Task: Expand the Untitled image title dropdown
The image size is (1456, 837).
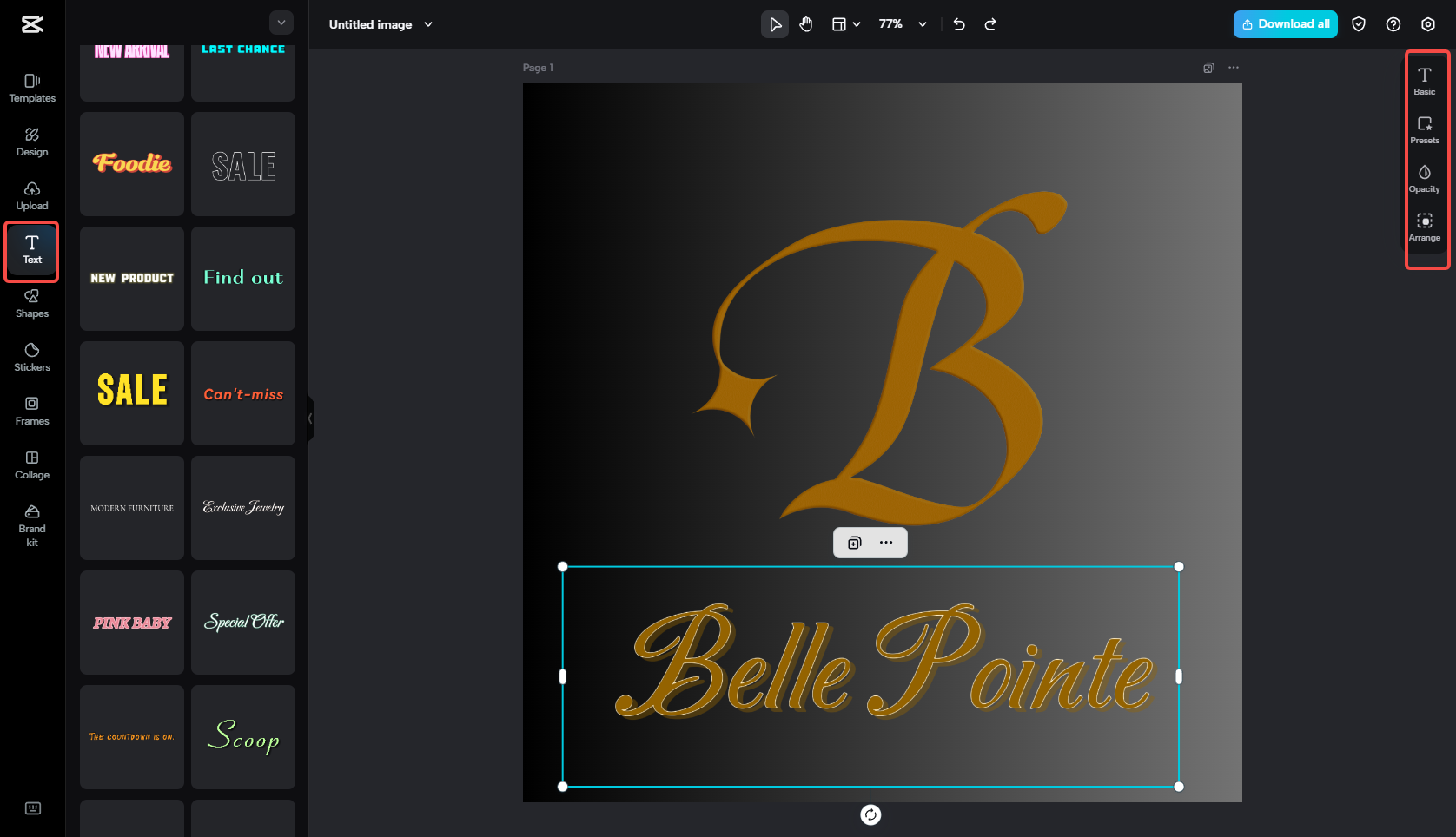Action: 427,24
